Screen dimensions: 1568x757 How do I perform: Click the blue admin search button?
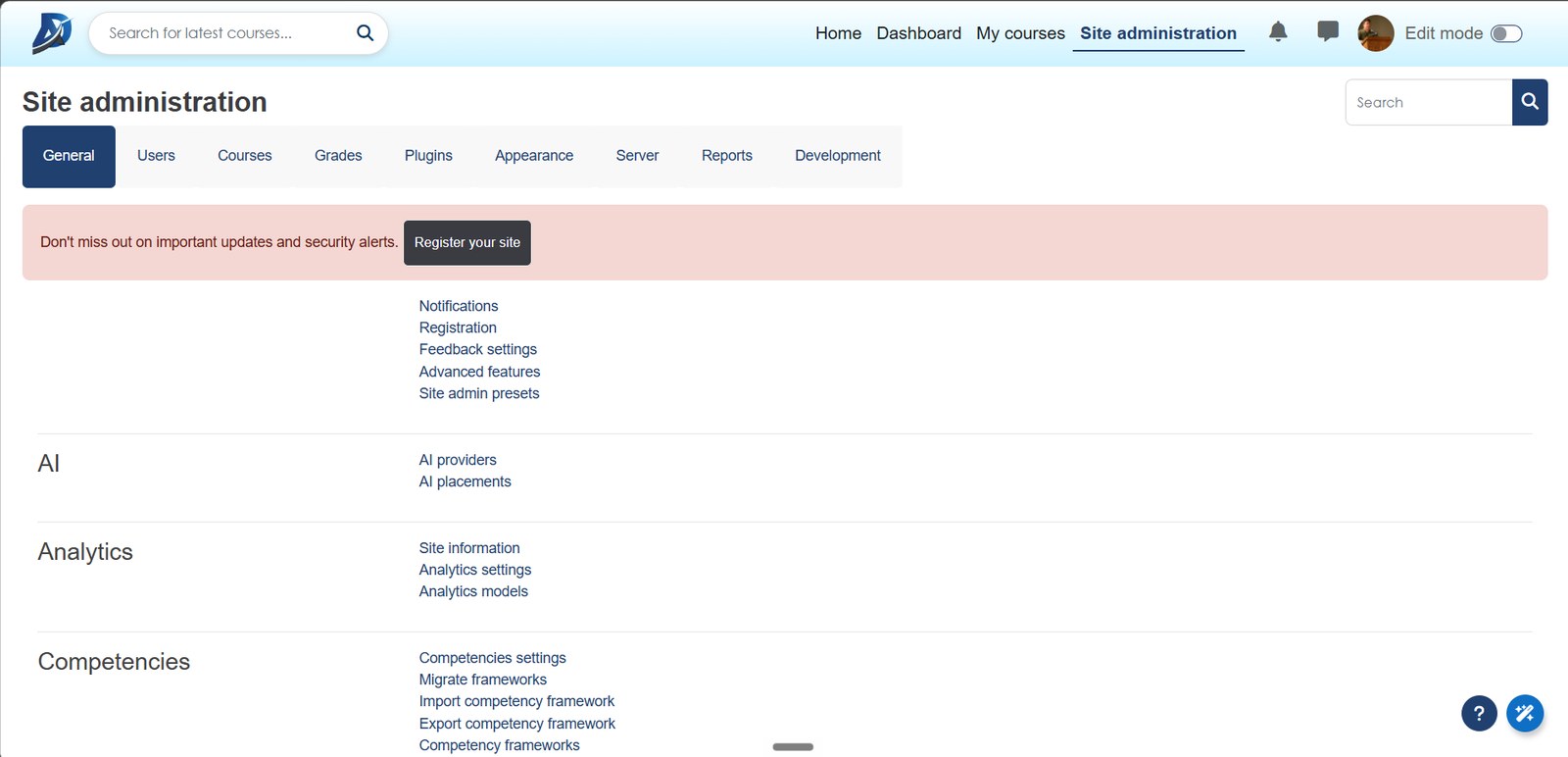(x=1530, y=102)
